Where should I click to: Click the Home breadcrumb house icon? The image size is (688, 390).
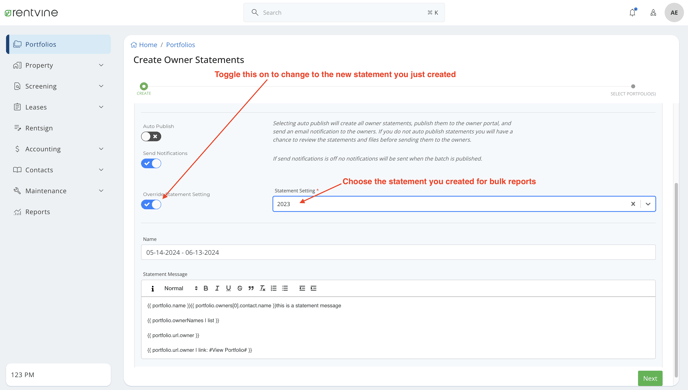(x=134, y=45)
